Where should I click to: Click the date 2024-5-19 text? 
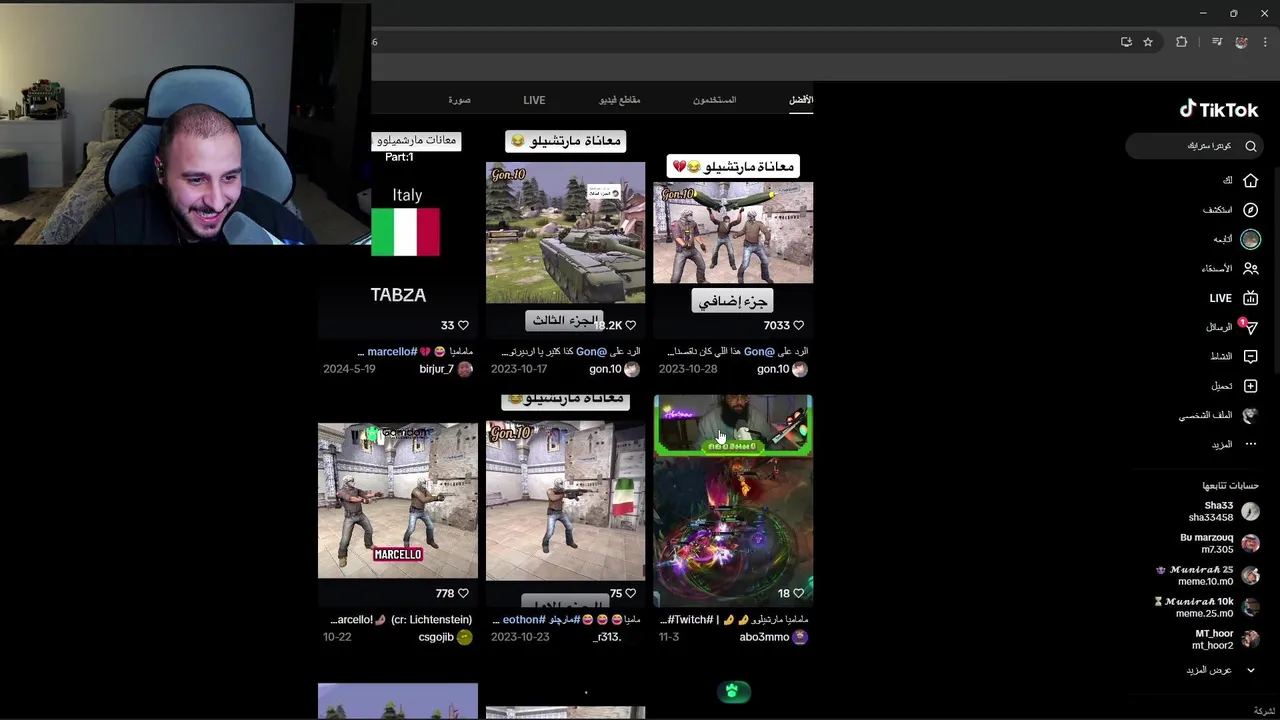349,369
